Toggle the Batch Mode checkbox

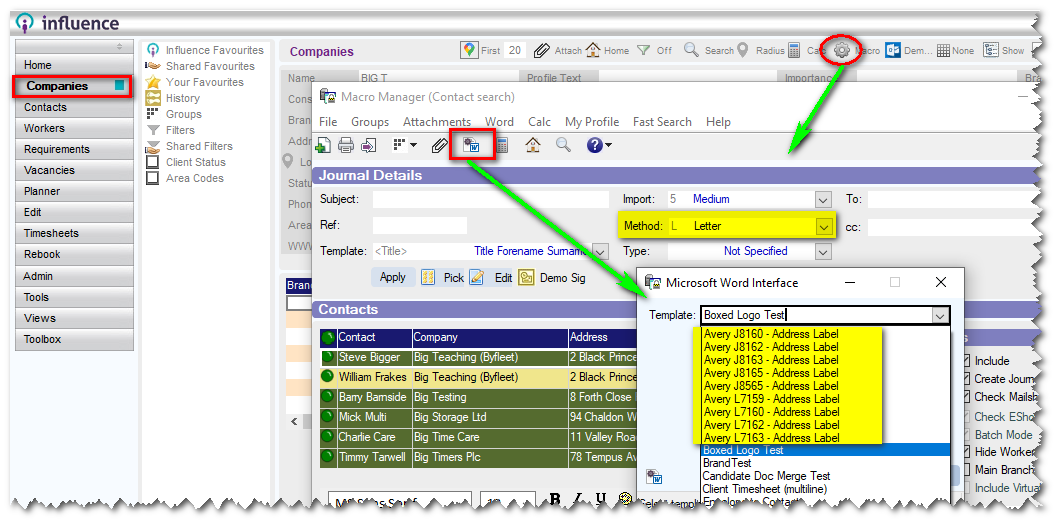[965, 435]
